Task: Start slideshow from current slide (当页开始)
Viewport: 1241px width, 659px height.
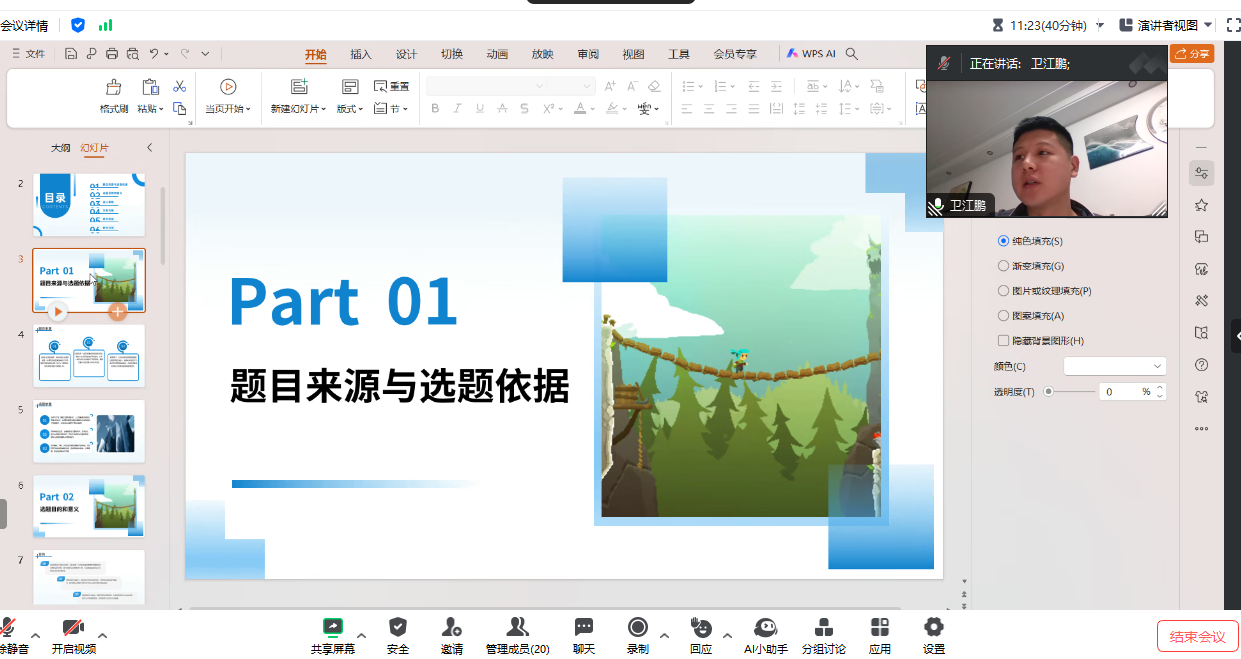Action: point(228,97)
